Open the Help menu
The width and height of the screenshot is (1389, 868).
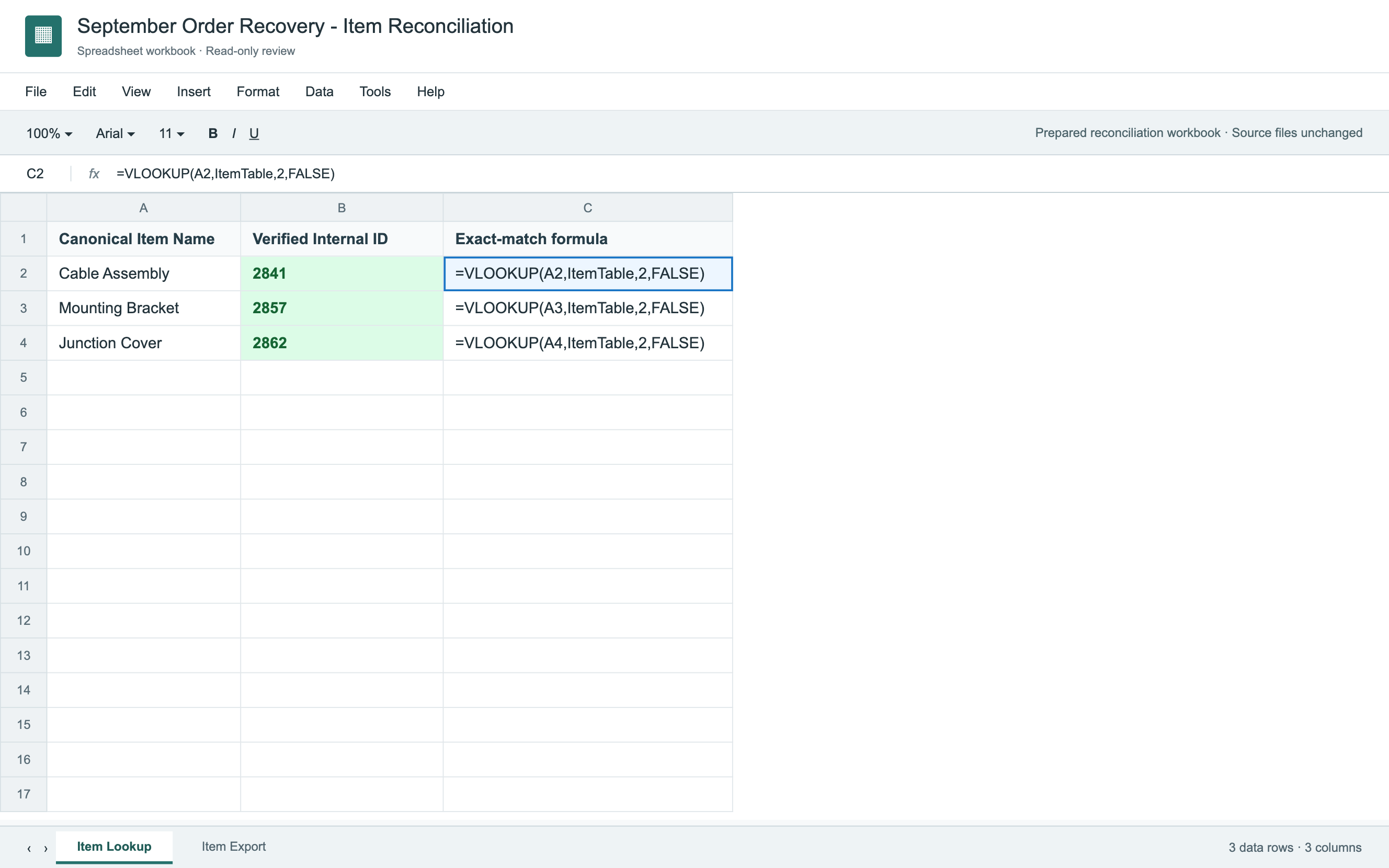click(x=430, y=92)
